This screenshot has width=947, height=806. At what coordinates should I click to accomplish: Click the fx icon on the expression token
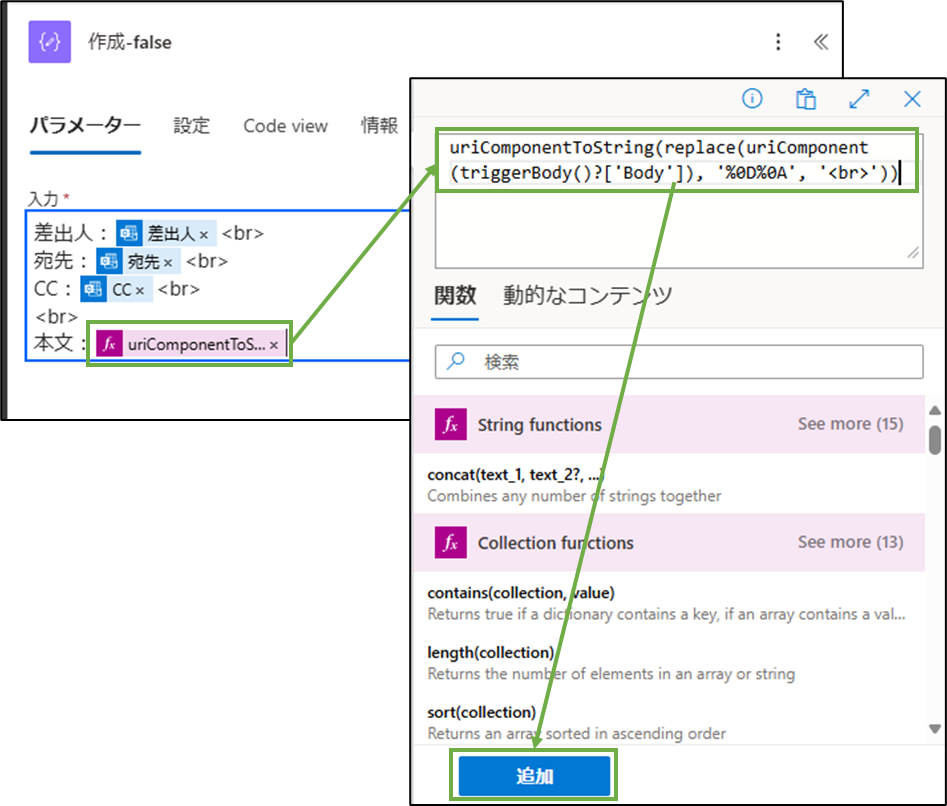click(x=109, y=344)
